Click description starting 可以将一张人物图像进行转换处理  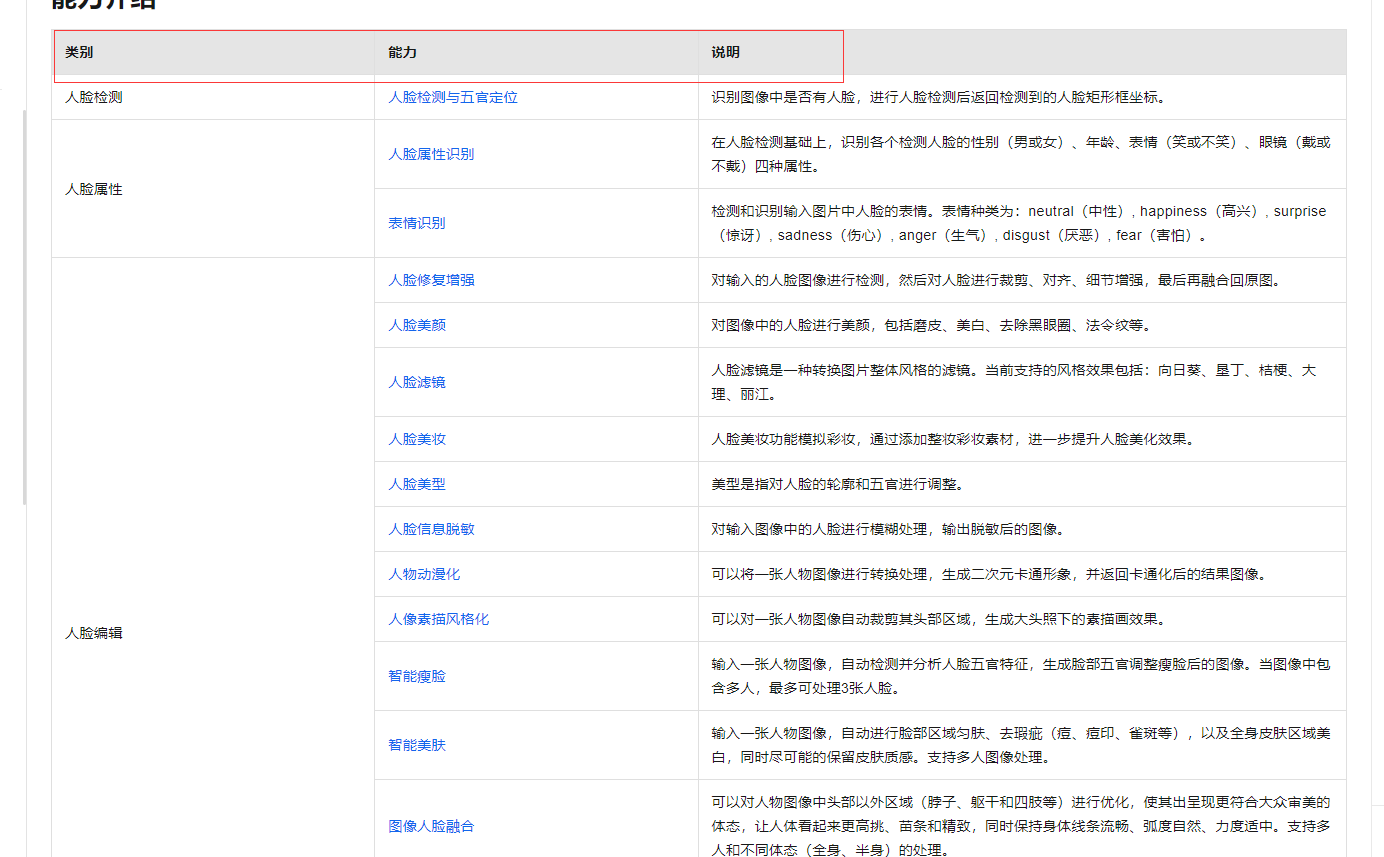tap(989, 574)
